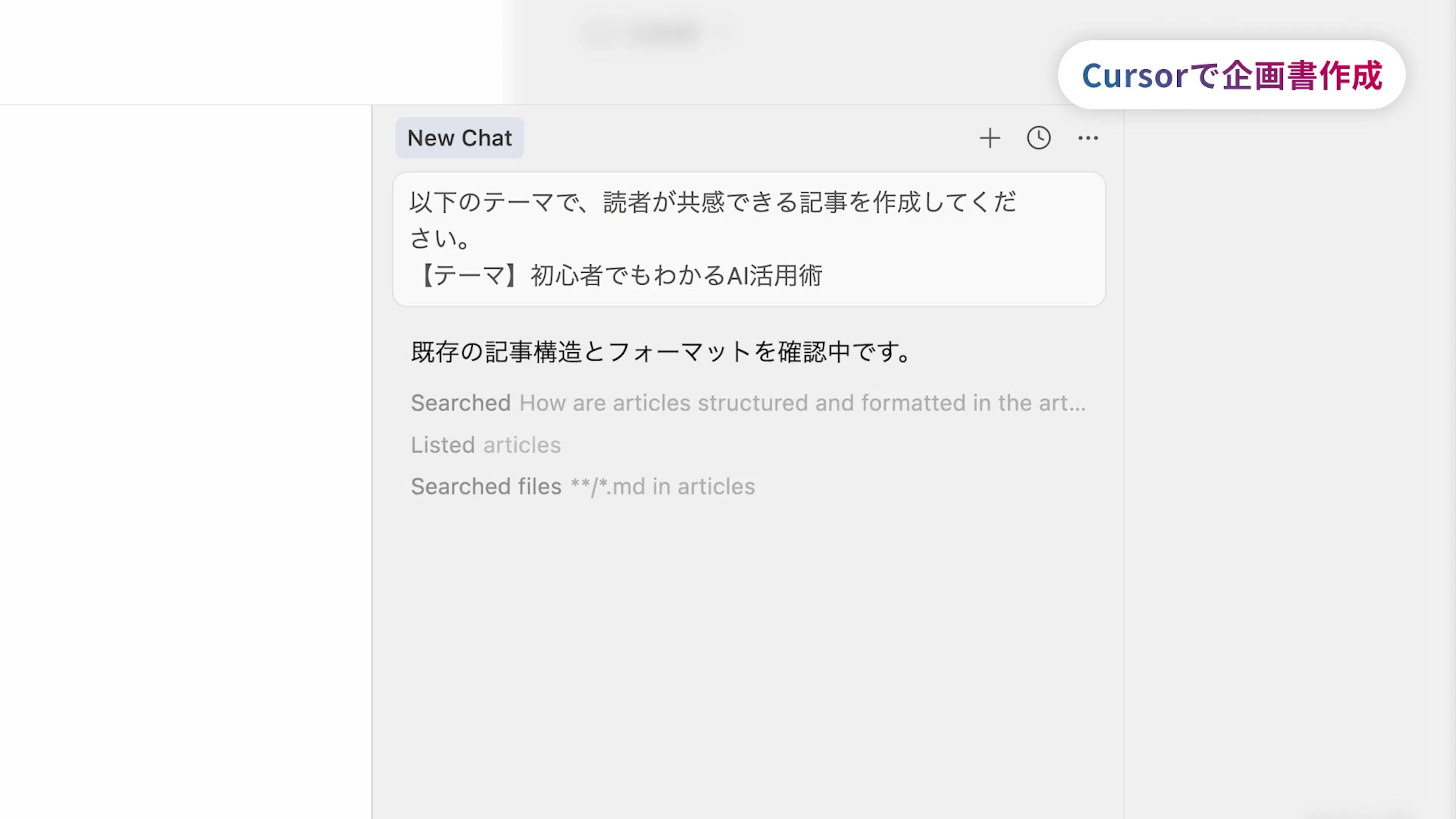Expand the Searched tool call row

tap(461, 403)
